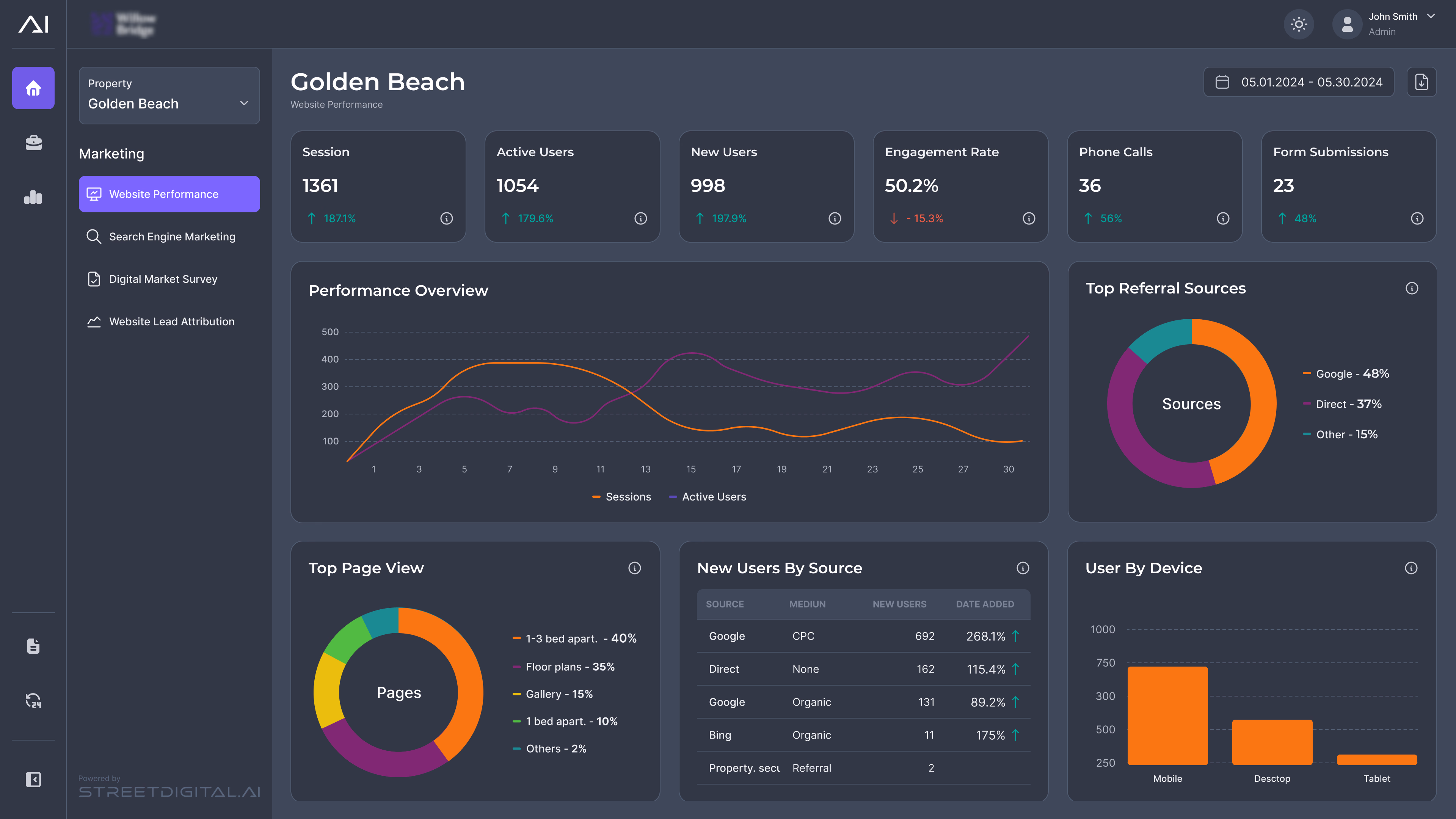This screenshot has height=819, width=1456.
Task: Open the briefcase icon in left rail
Action: click(x=33, y=143)
